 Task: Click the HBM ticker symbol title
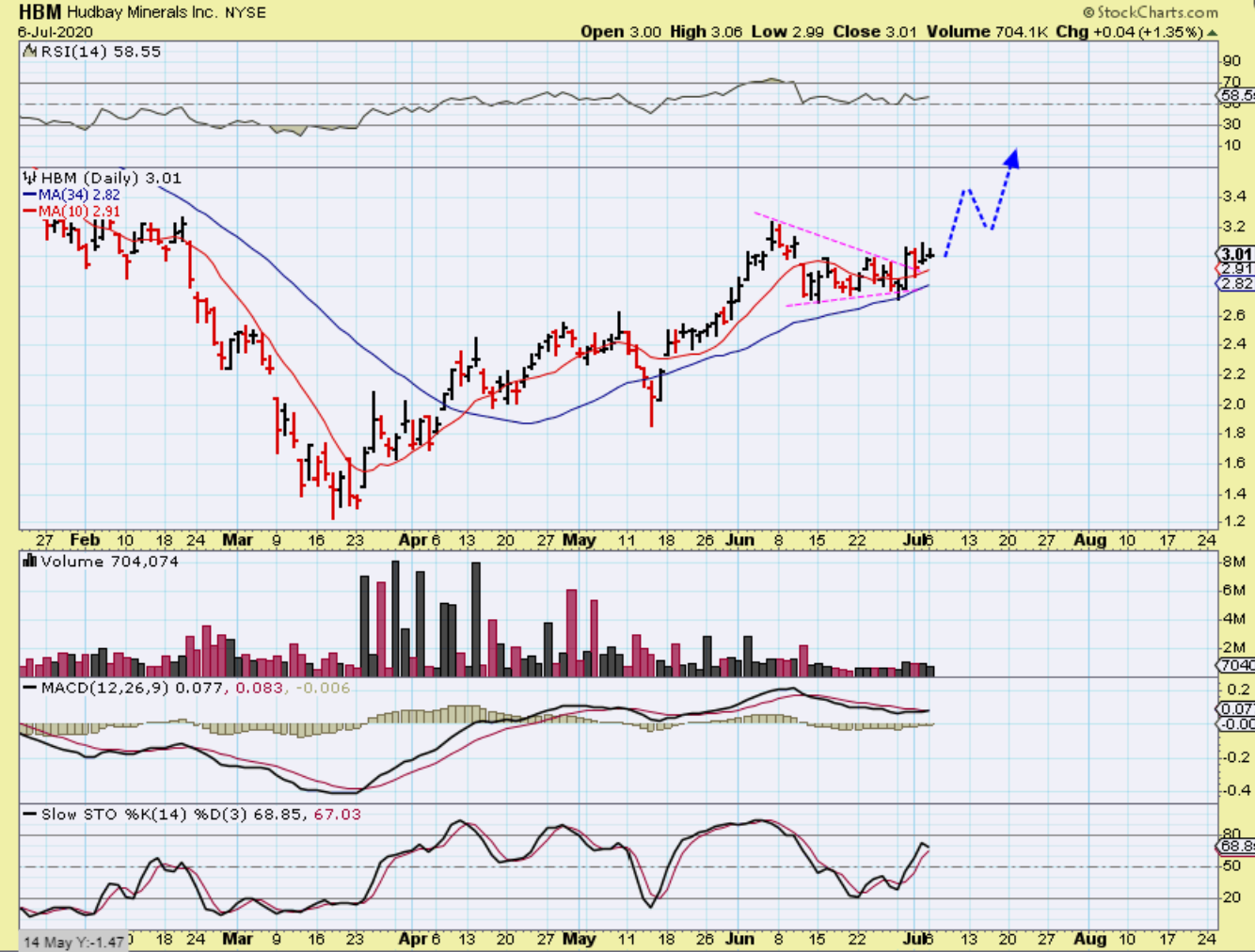click(40, 12)
